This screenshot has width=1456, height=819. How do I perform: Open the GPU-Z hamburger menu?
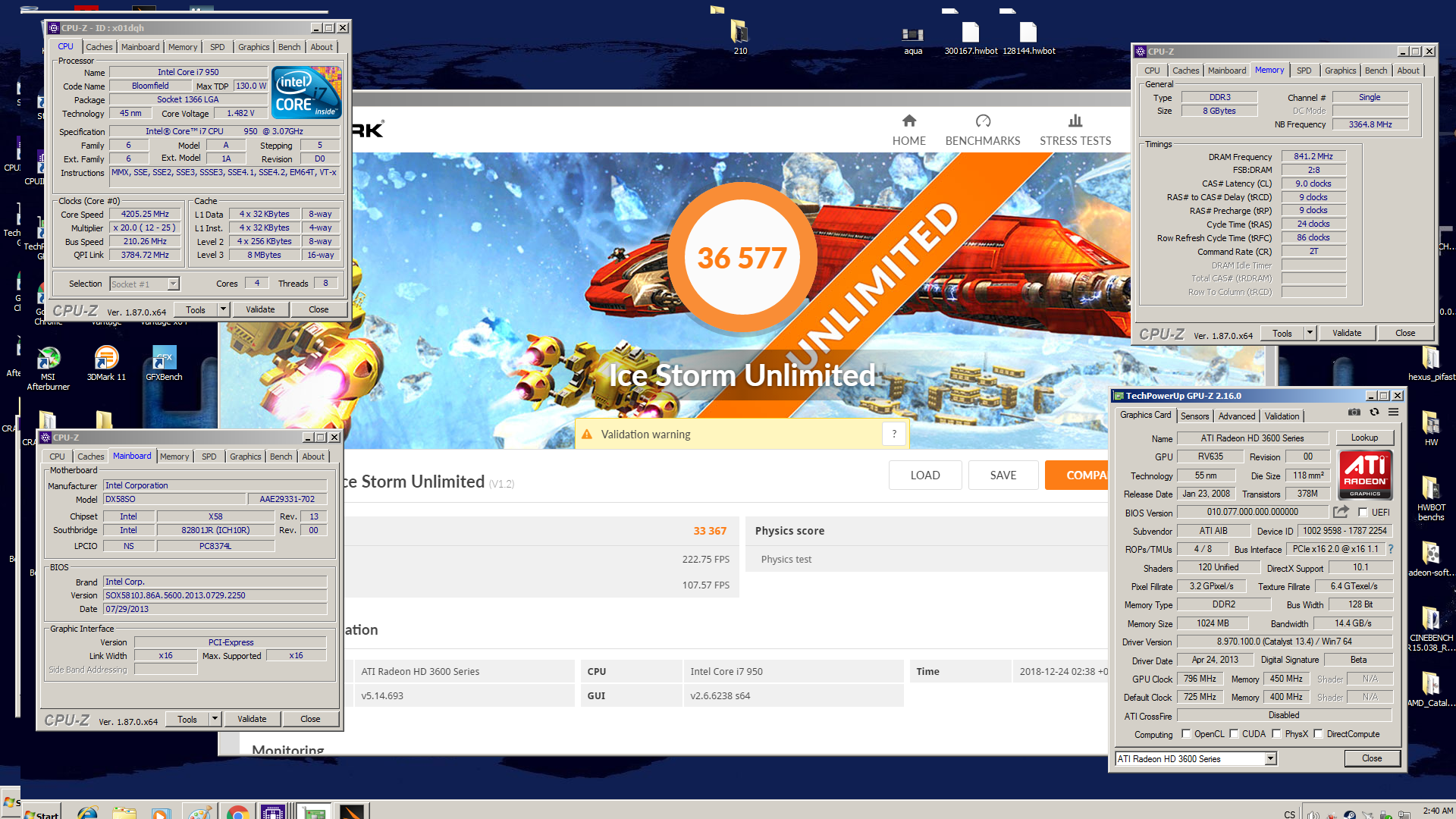[x=1394, y=413]
